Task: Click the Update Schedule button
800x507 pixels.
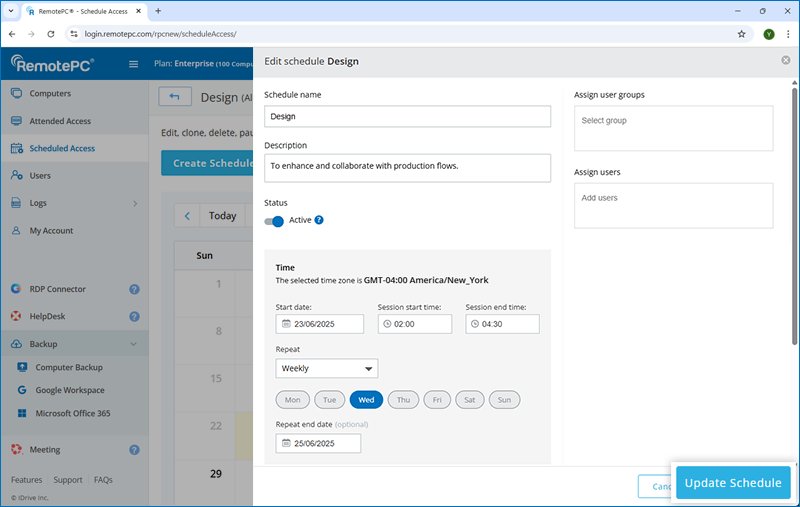Action: click(x=733, y=483)
